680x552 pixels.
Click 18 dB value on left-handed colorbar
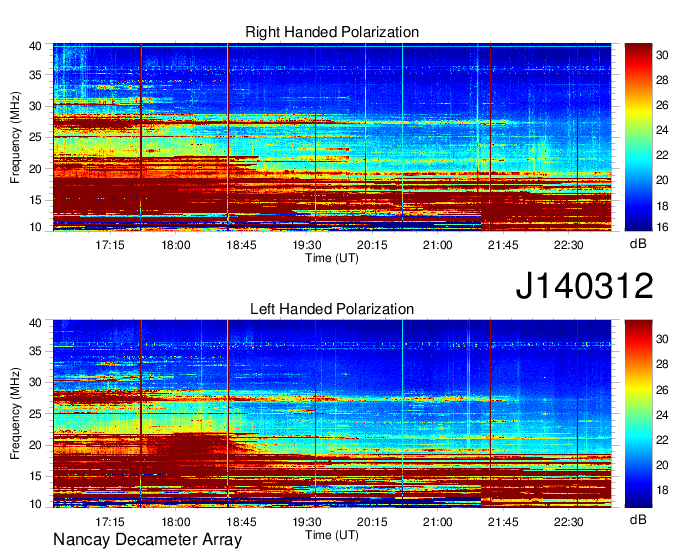(x=662, y=490)
